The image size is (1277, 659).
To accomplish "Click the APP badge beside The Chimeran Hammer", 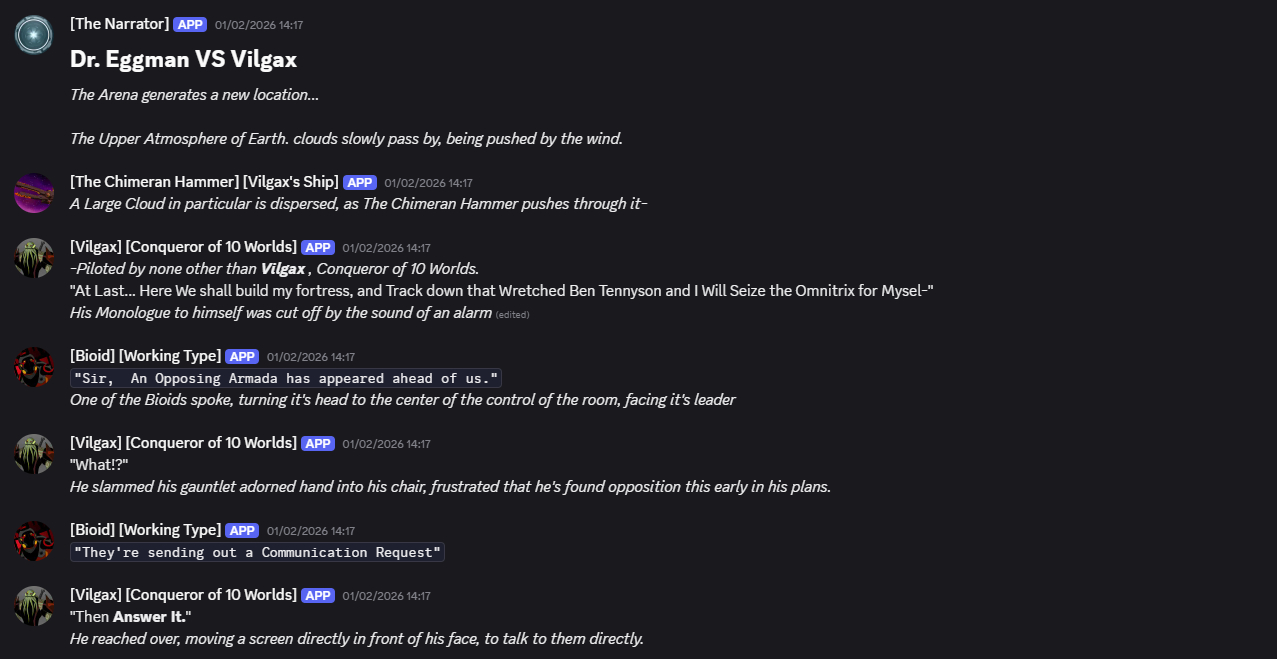I will 360,183.
